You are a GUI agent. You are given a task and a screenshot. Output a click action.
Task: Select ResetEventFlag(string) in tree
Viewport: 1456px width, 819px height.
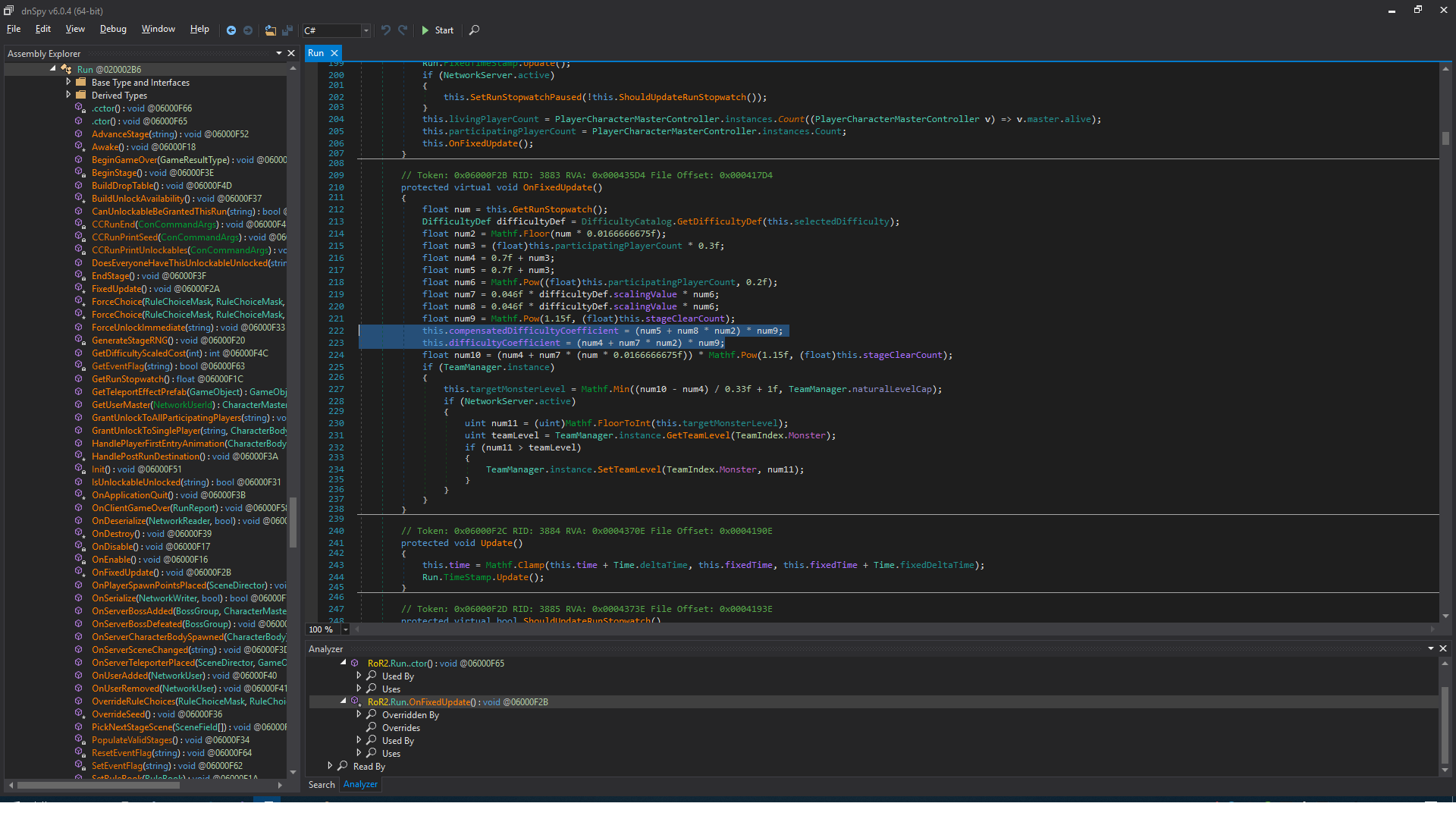[x=171, y=753]
